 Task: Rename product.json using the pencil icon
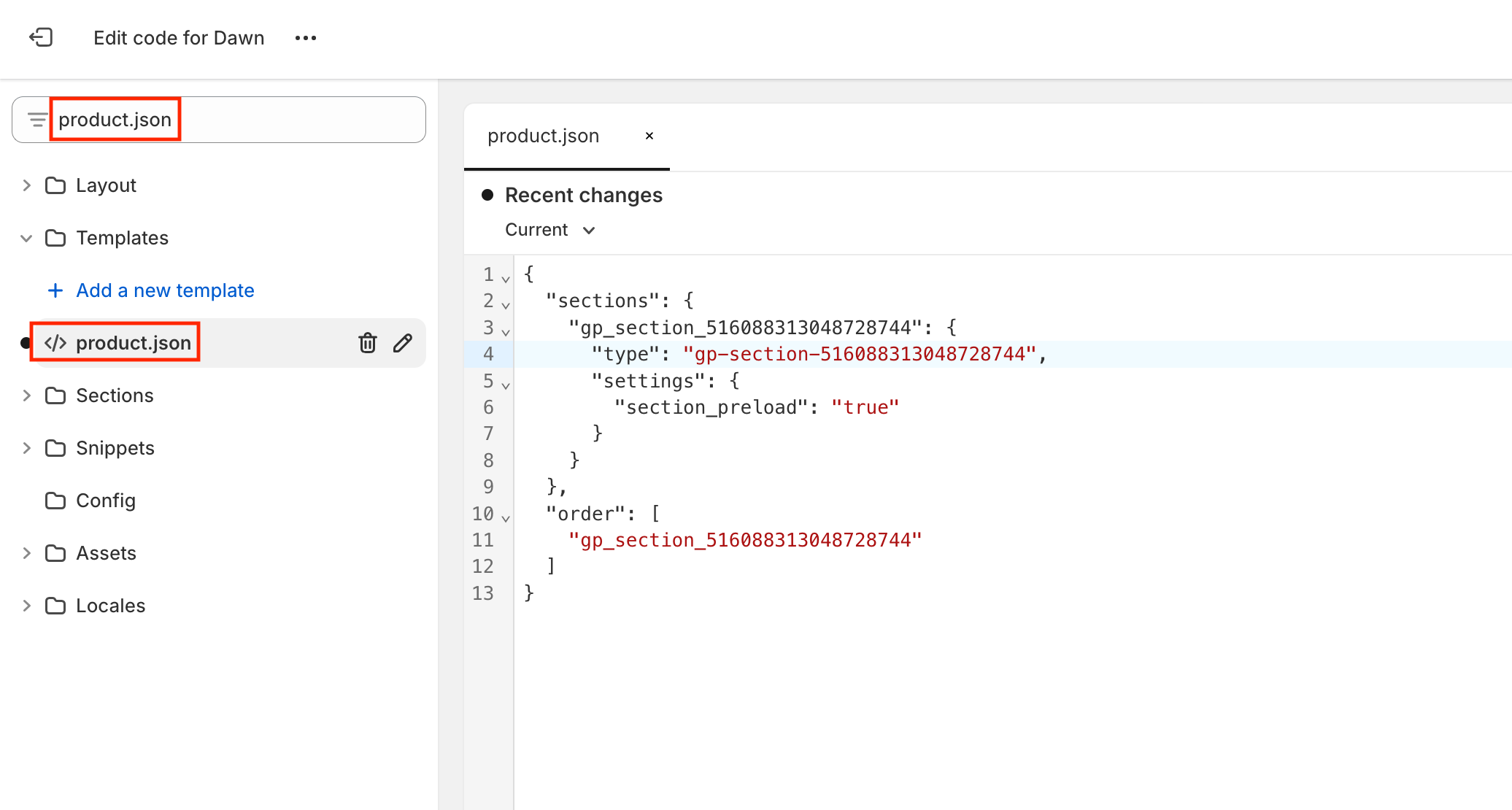402,342
